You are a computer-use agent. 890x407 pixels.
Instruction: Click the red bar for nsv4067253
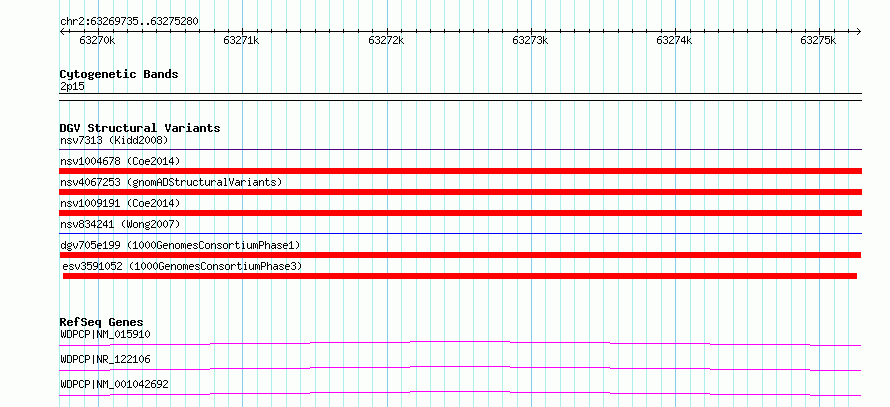point(460,192)
